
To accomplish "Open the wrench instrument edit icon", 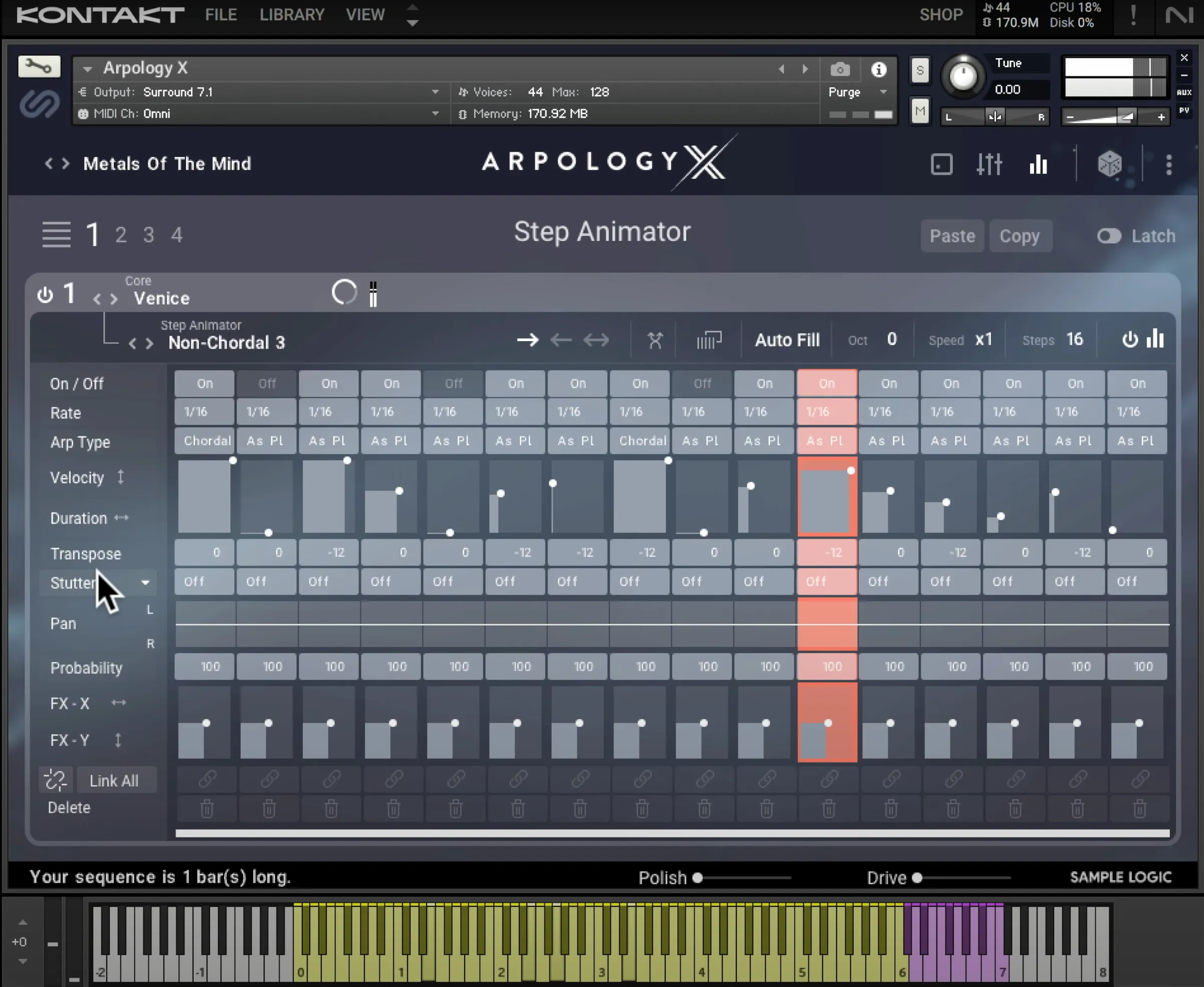I will tap(39, 67).
